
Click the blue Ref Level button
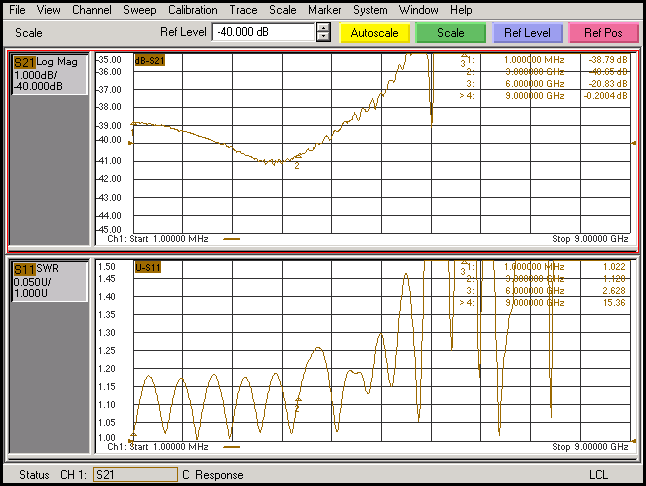(x=527, y=33)
